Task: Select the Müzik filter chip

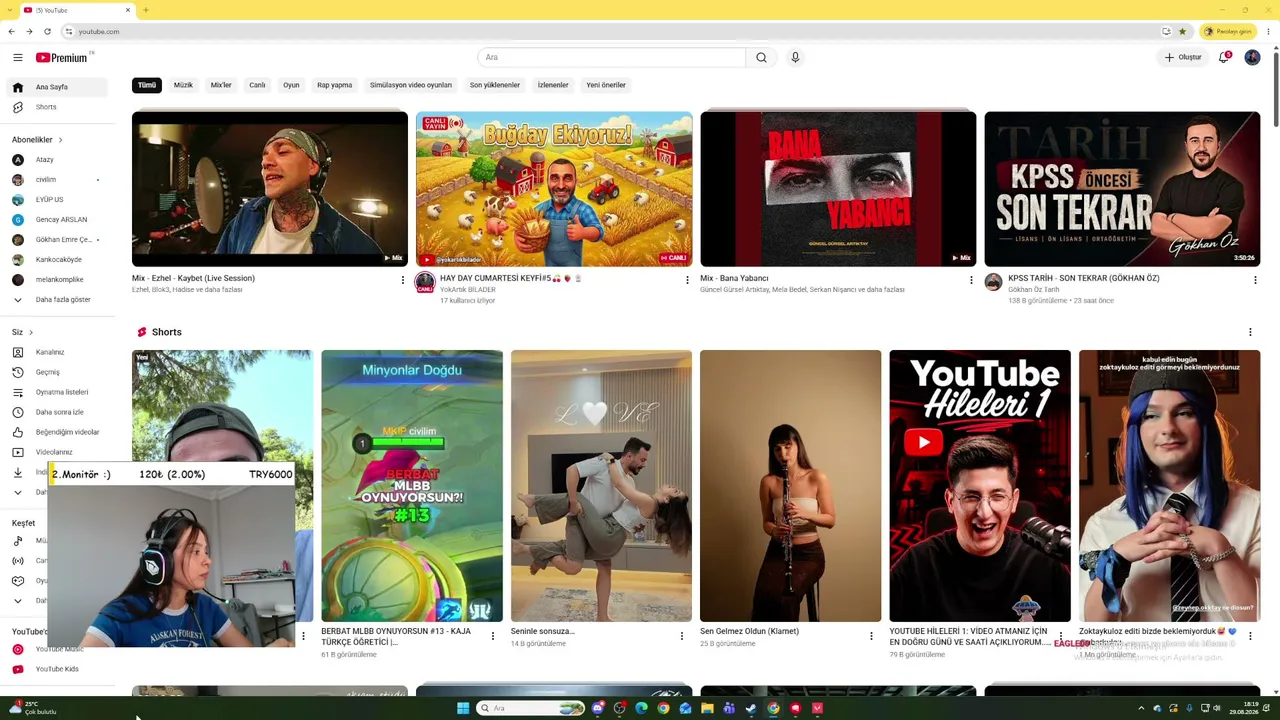Action: [183, 85]
